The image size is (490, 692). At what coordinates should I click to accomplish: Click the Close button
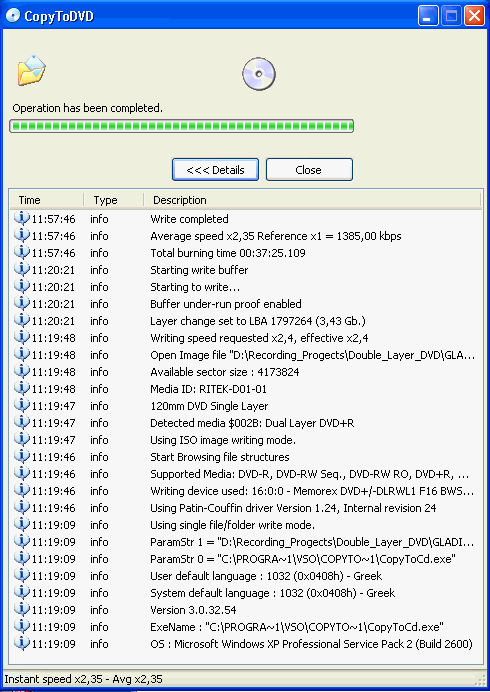click(309, 169)
